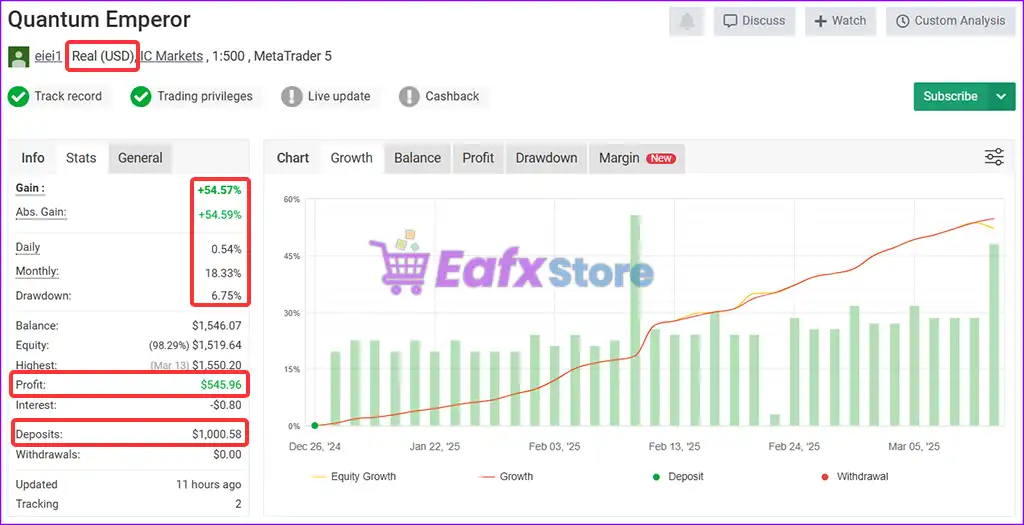Expand the Monthly stat details
1024x525 pixels.
tap(37, 272)
